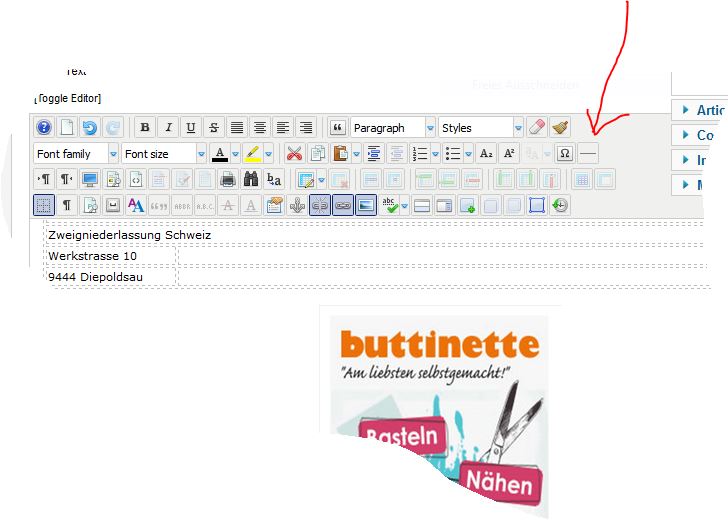The height and width of the screenshot is (520, 728).
Task: Toggle the Show paragraph marks icon
Action: click(67, 205)
